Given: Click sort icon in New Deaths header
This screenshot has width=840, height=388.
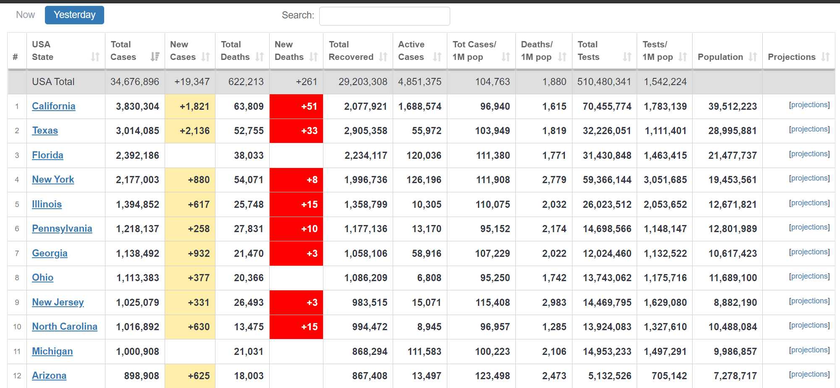Looking at the screenshot, I should pyautogui.click(x=314, y=57).
